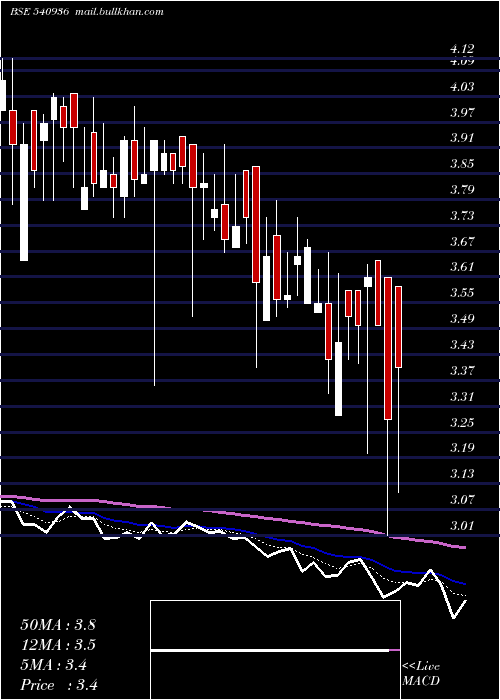Click the 3.37 price axis label
Image resolution: width=500 pixels, height=700 pixels.
point(462,371)
